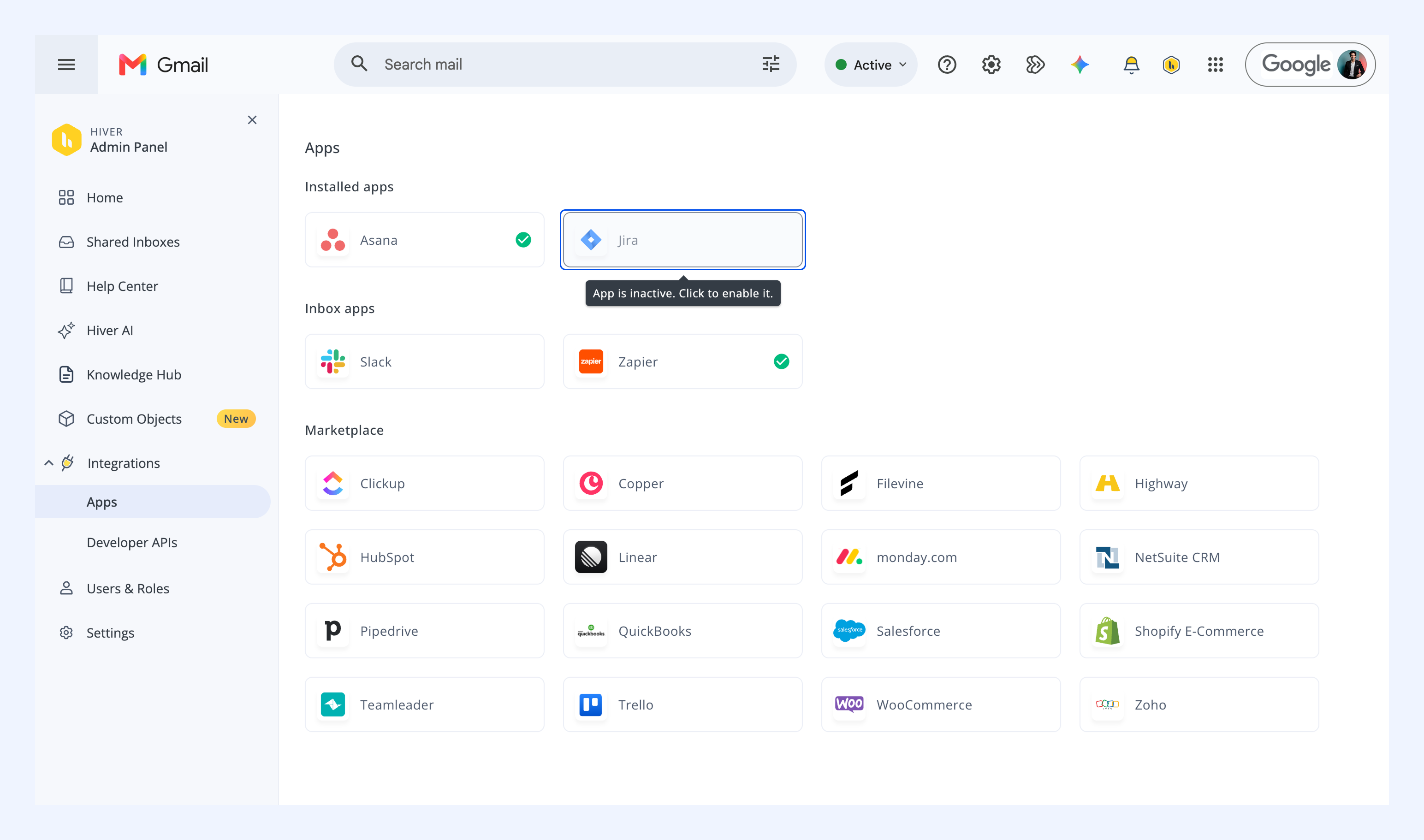Select the Linear marketplace icon
Screen dimensions: 1424x840
click(x=591, y=557)
